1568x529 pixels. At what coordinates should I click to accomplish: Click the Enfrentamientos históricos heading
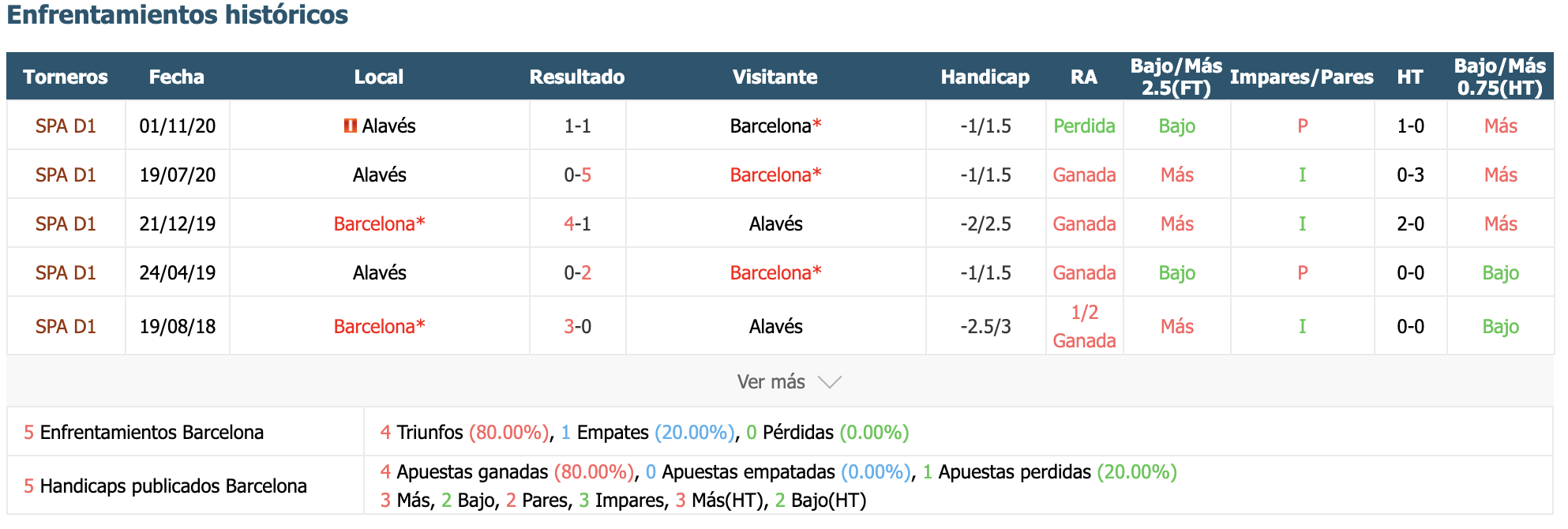click(x=178, y=14)
